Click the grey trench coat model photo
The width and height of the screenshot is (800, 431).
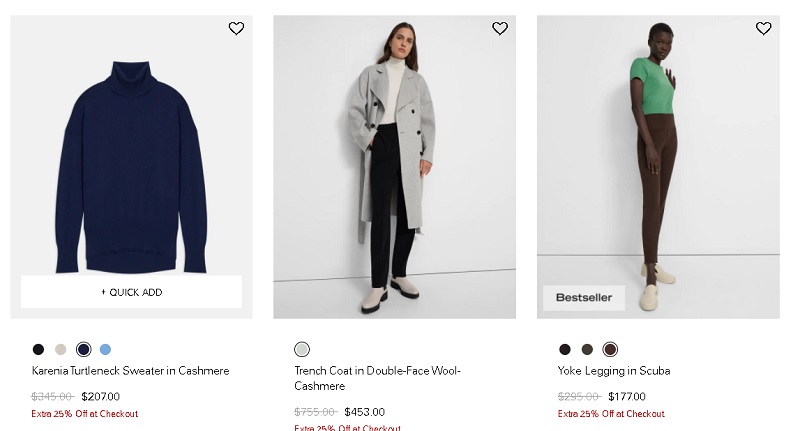pyautogui.click(x=394, y=167)
